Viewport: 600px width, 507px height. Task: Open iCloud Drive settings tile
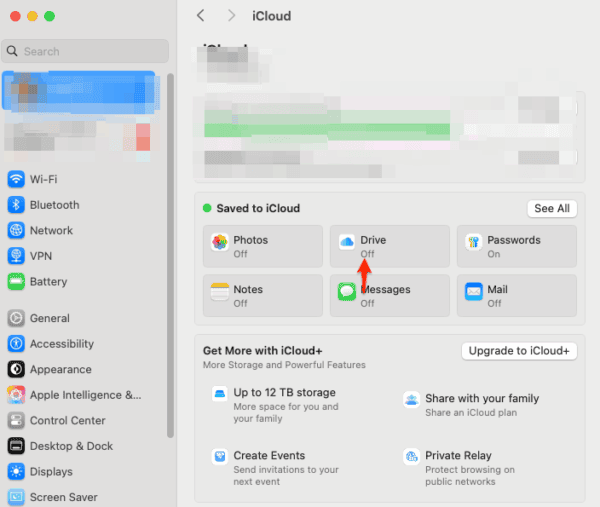pos(389,246)
